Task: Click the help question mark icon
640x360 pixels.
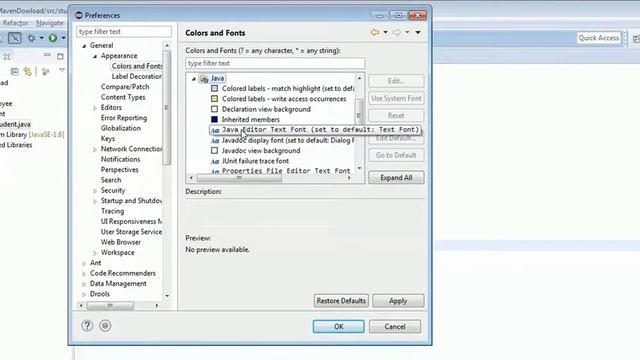Action: [87, 326]
